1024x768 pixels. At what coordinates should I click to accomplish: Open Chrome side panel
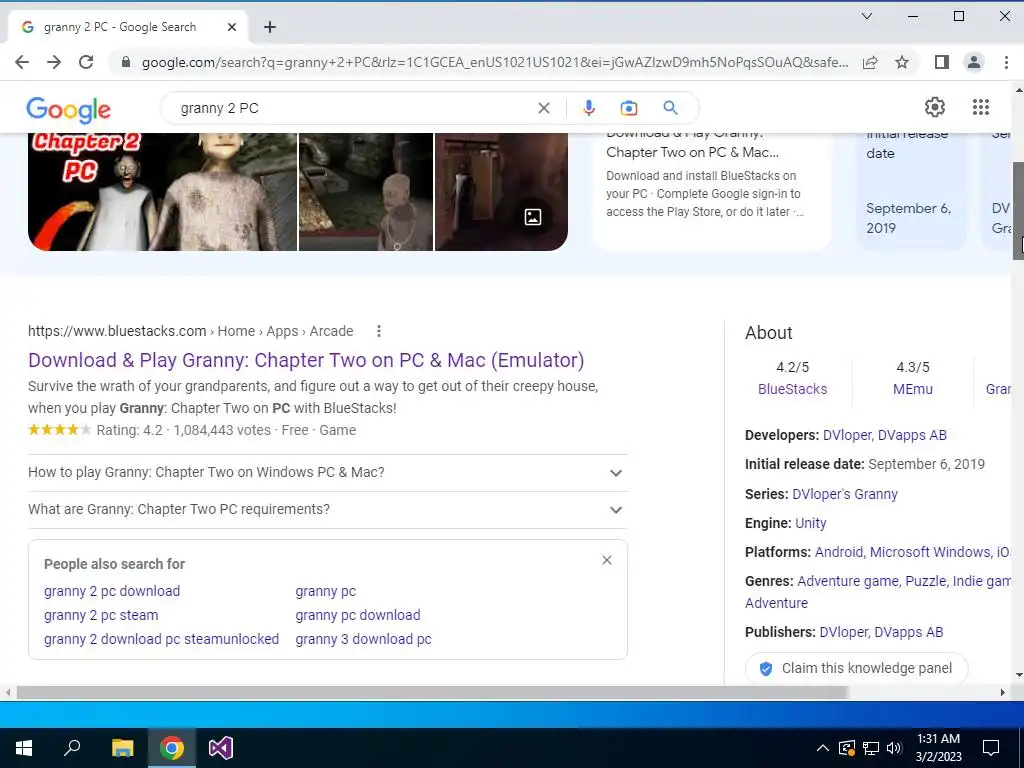941,62
